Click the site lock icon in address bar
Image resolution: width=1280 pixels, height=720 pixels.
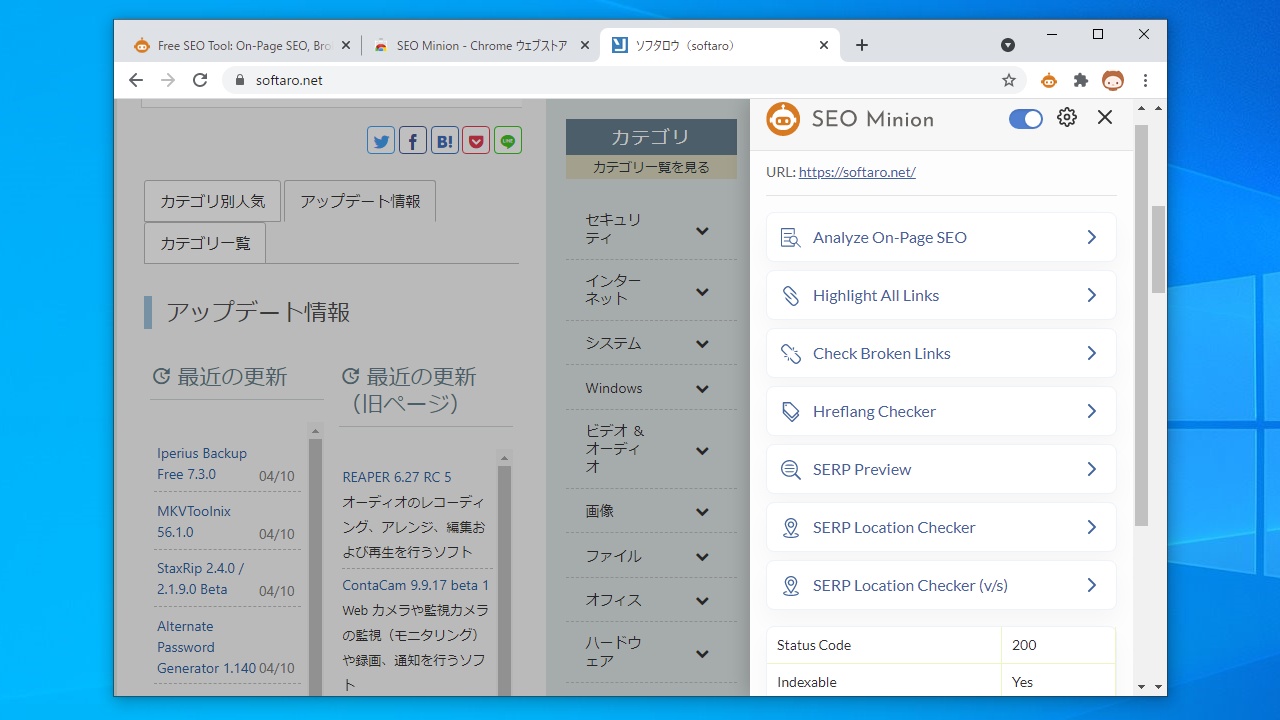coord(239,80)
